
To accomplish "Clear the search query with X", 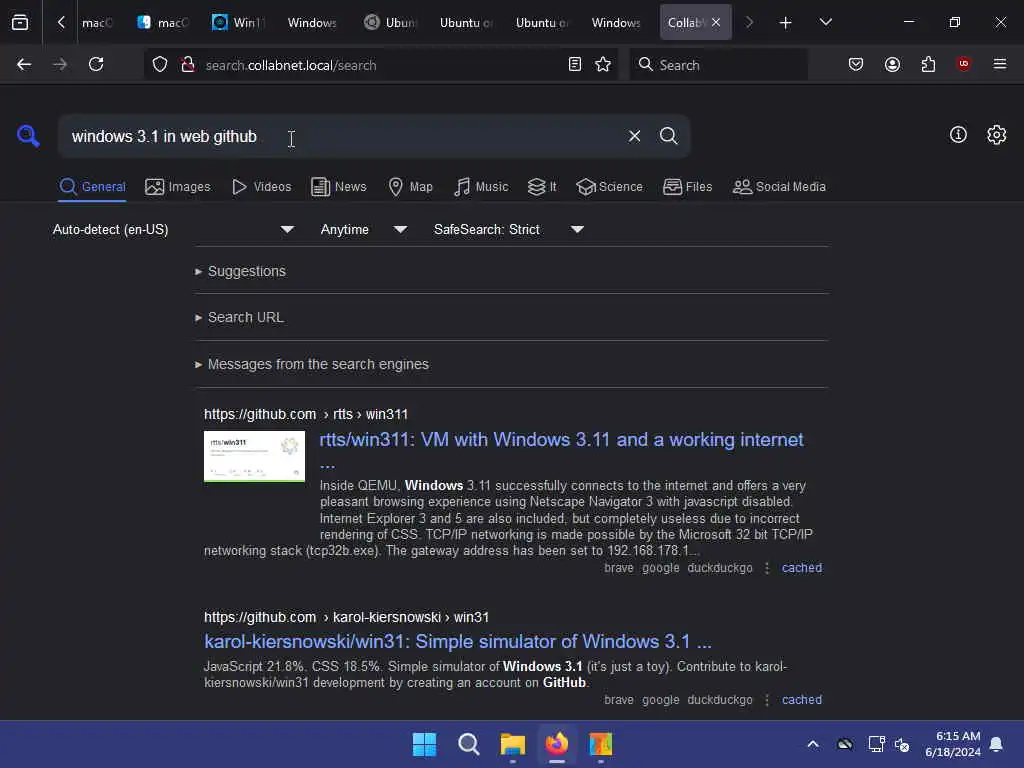I will click(x=634, y=136).
